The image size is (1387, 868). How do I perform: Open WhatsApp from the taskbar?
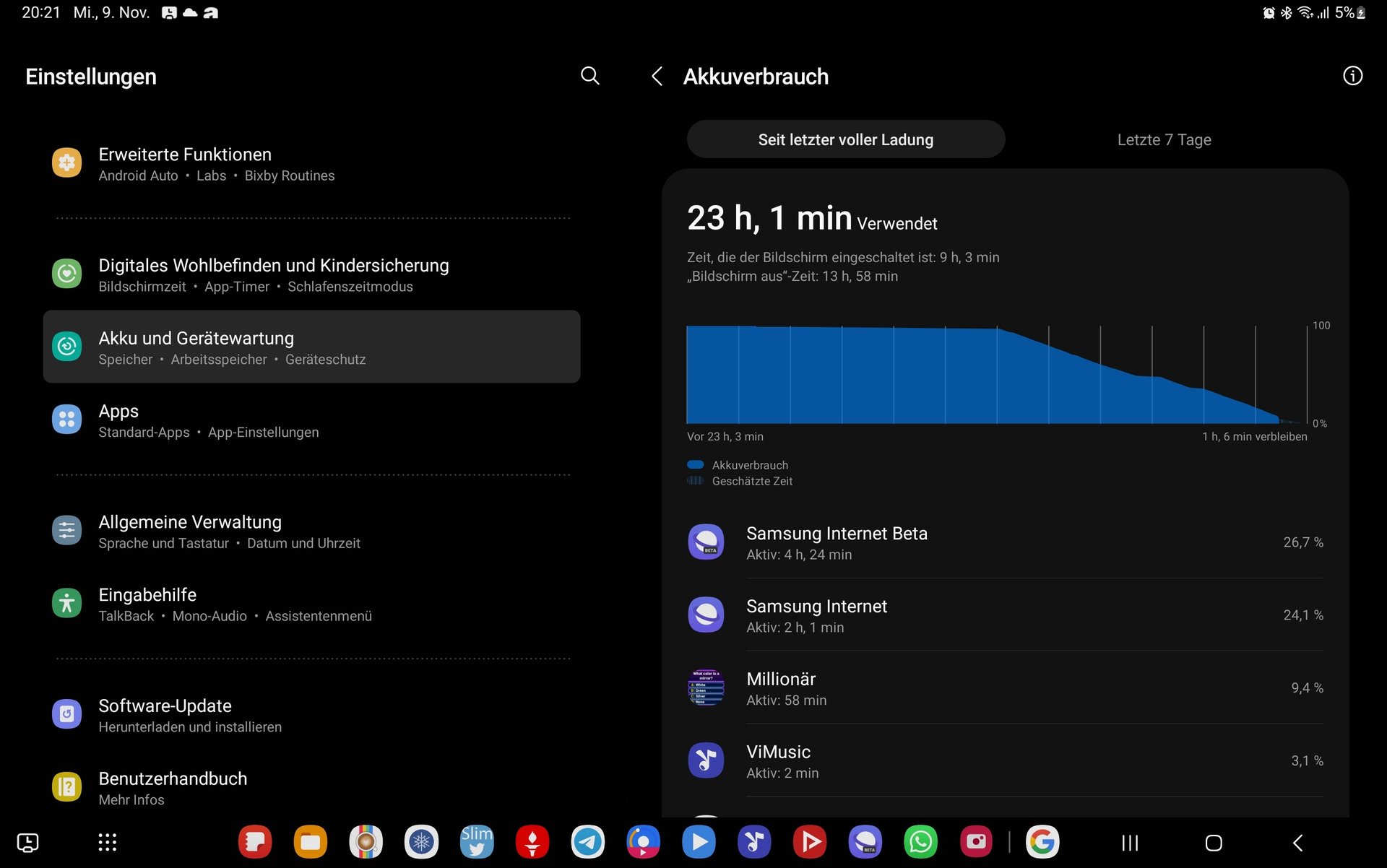coord(920,842)
